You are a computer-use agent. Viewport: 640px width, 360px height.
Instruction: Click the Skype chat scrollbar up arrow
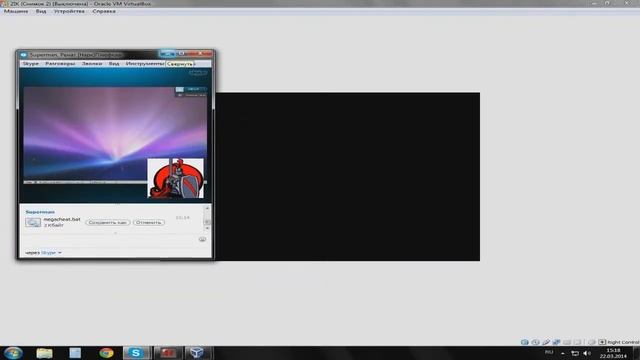click(x=207, y=208)
